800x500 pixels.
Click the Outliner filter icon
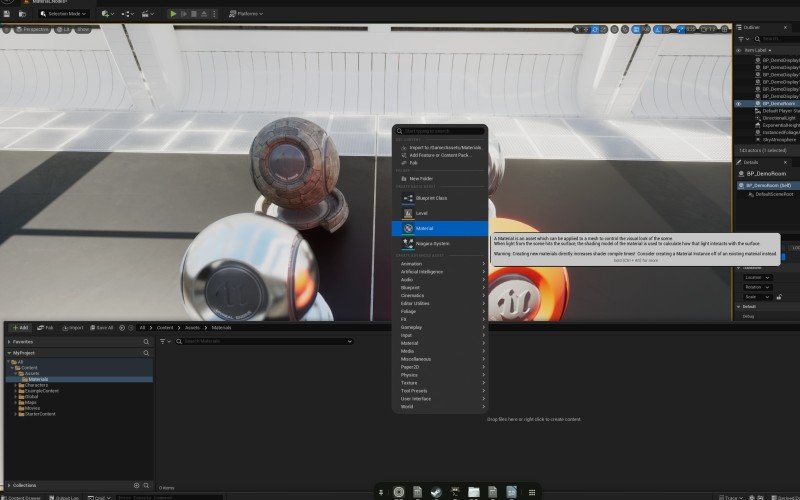click(743, 39)
